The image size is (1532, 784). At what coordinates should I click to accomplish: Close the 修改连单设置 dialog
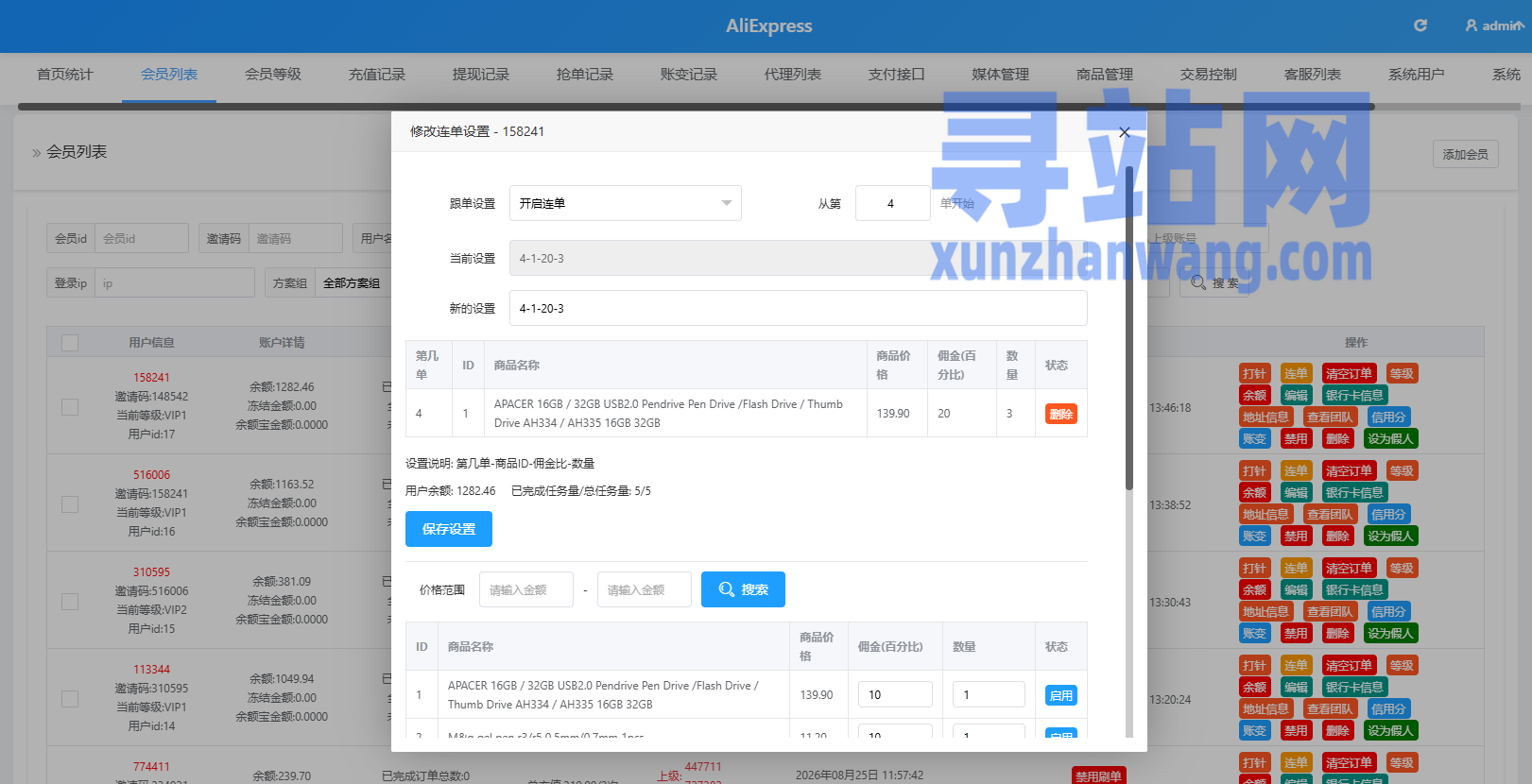1124,132
